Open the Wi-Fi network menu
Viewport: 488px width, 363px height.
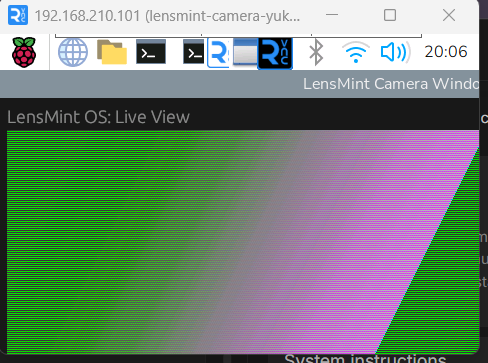(x=356, y=52)
